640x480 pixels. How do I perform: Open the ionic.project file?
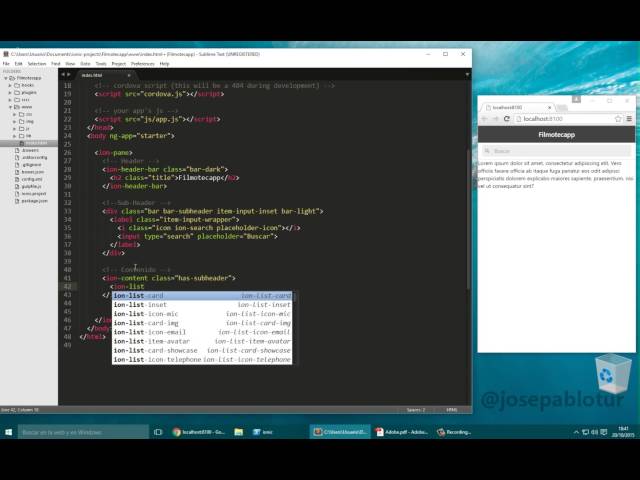pyautogui.click(x=33, y=193)
